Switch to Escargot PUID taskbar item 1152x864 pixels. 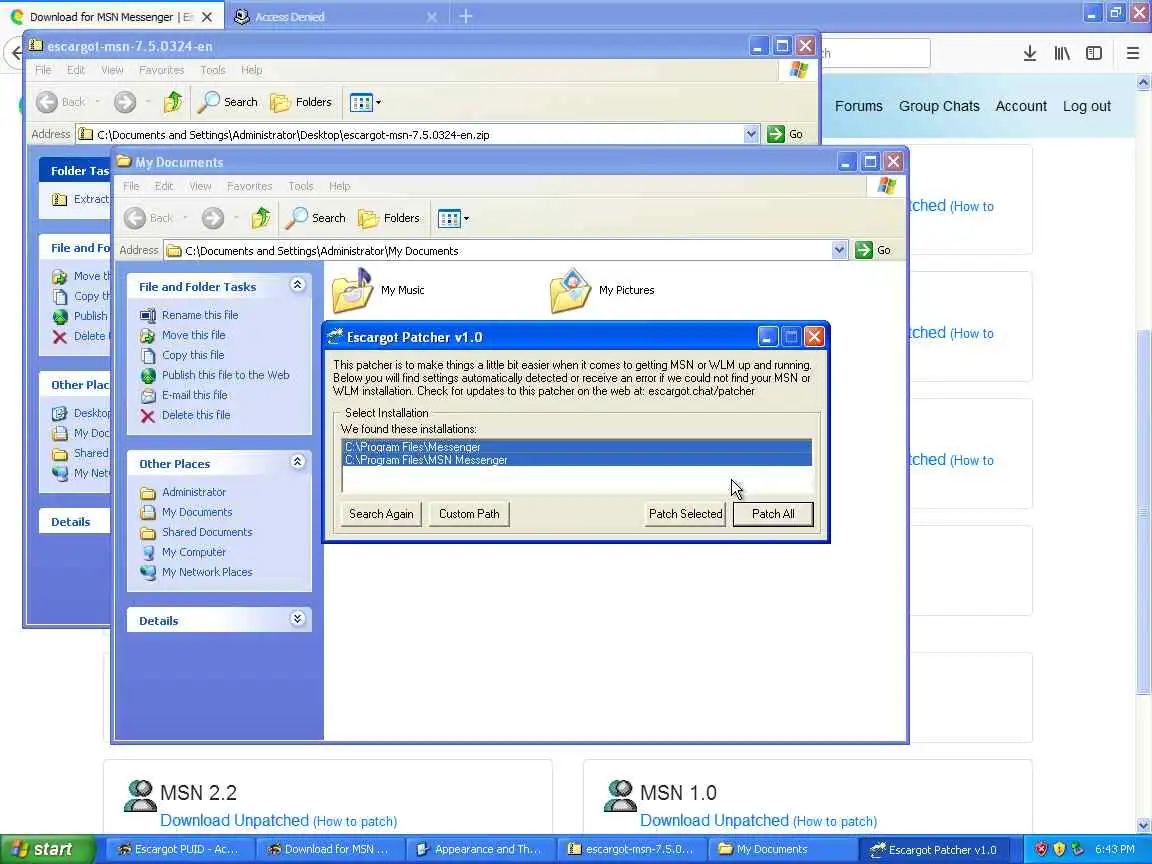click(179, 849)
